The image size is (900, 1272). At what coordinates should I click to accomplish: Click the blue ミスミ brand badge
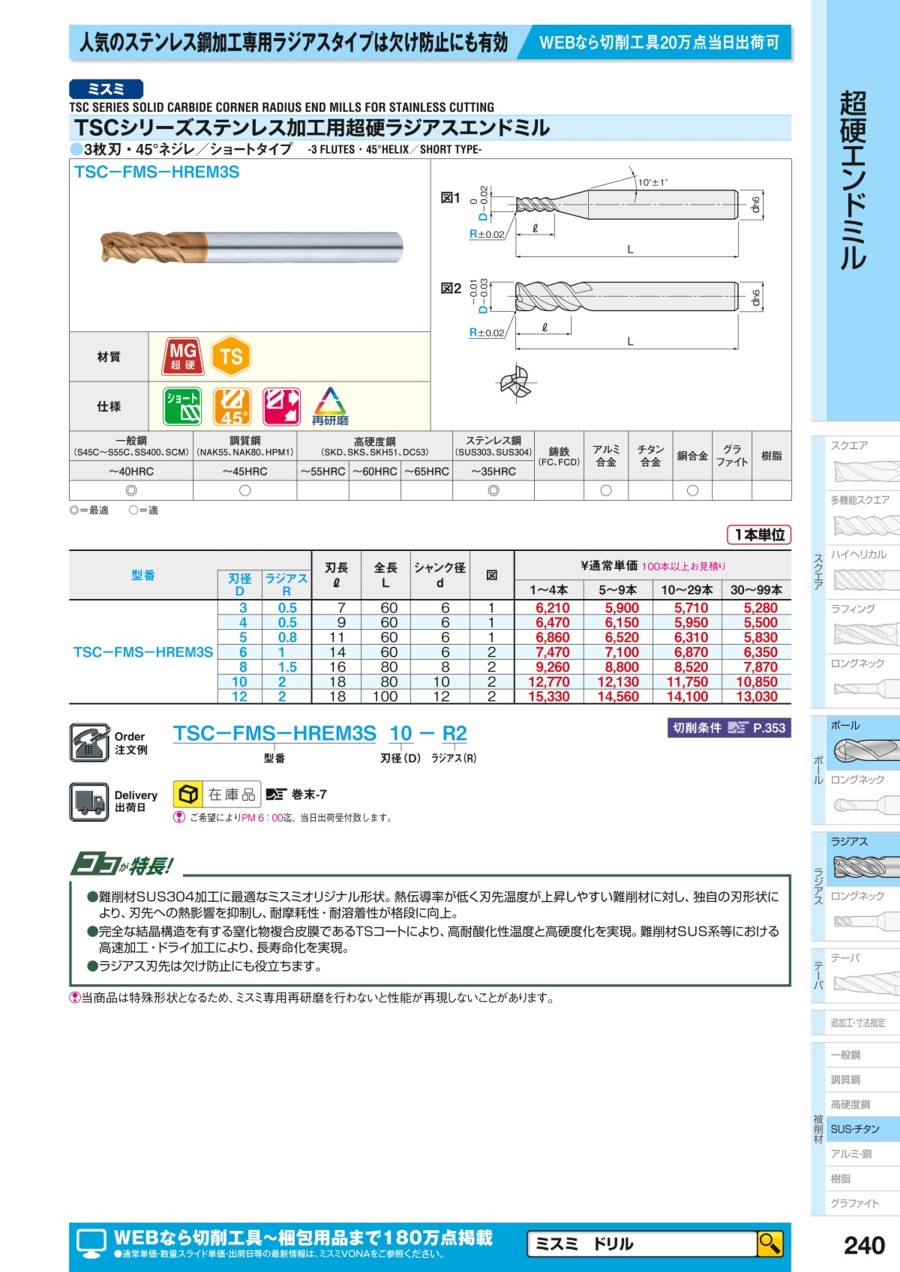click(x=106, y=89)
